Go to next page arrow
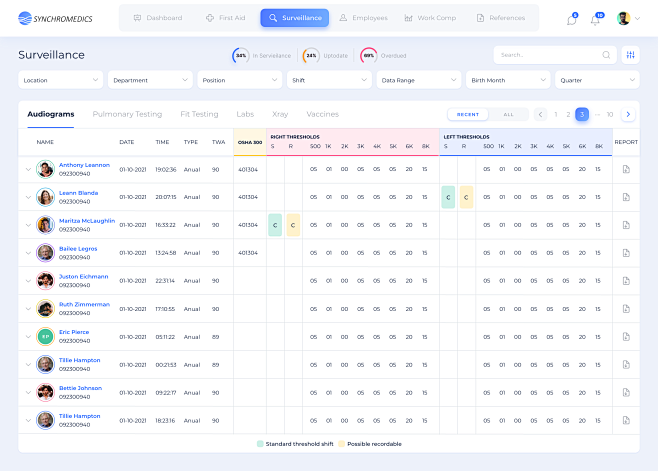This screenshot has height=471, width=658. coord(627,115)
